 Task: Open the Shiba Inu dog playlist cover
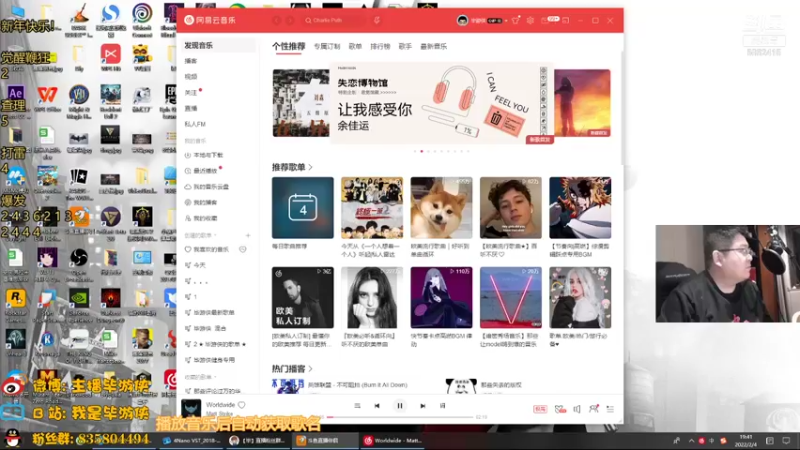tap(441, 208)
